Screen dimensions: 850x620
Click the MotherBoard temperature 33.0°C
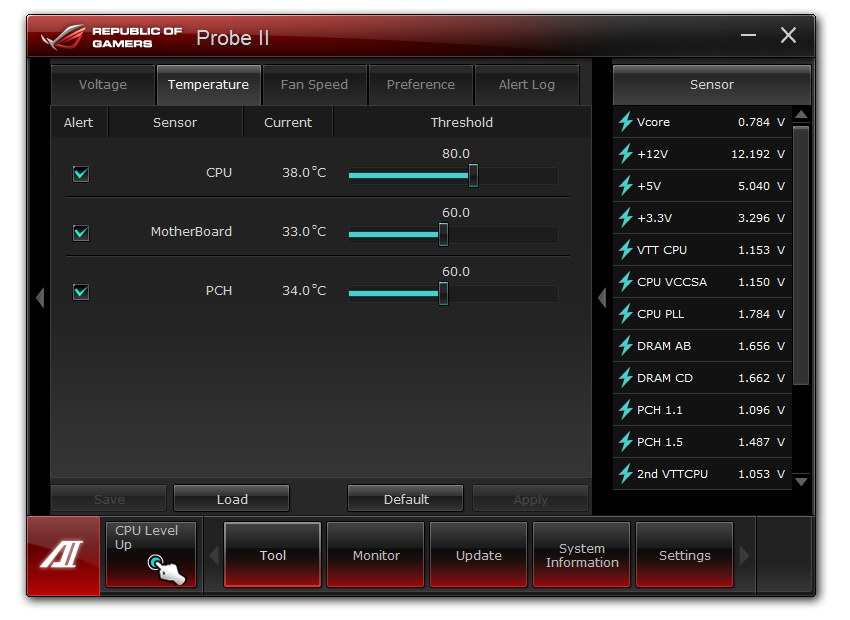point(304,232)
